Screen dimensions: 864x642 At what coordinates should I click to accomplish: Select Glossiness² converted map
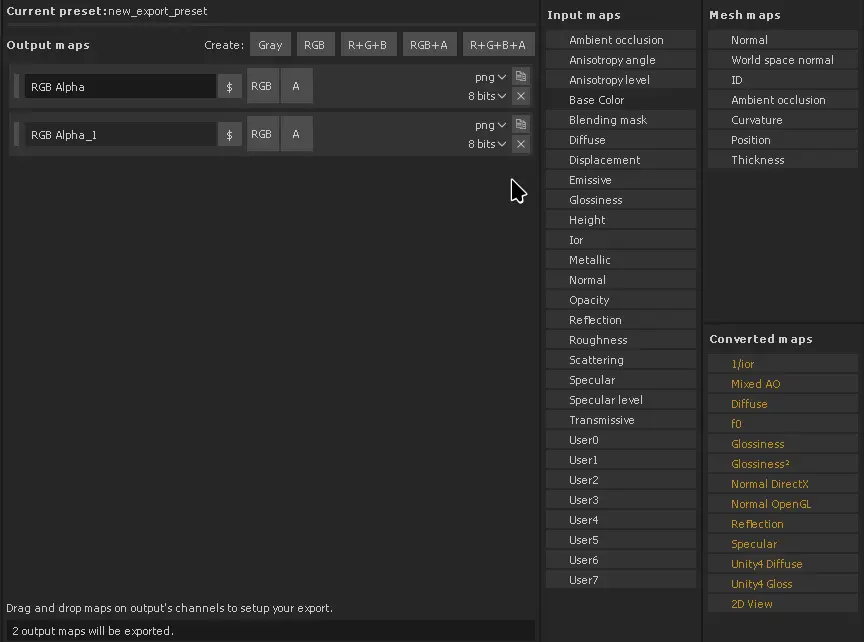pyautogui.click(x=783, y=464)
